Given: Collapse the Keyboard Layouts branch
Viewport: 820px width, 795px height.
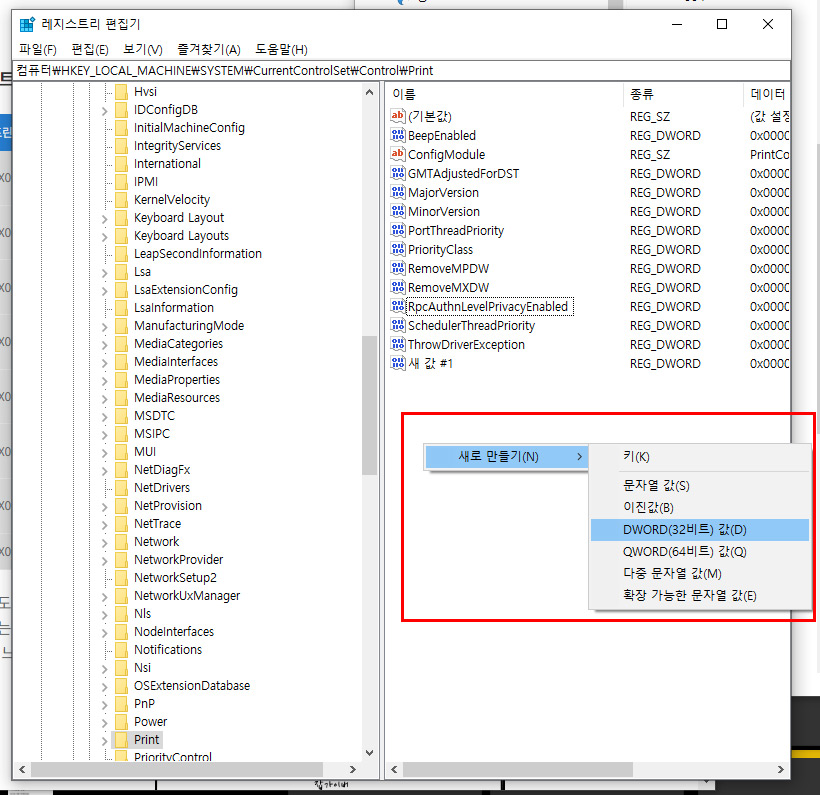Looking at the screenshot, I should coord(104,235).
